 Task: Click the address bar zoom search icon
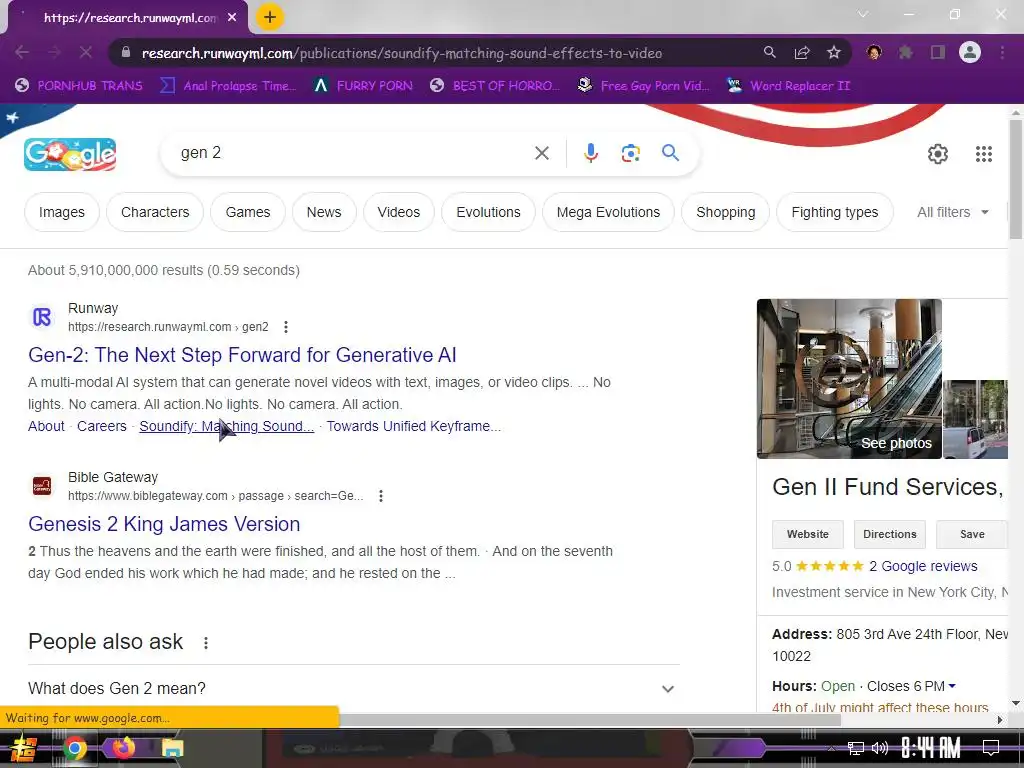pos(769,52)
